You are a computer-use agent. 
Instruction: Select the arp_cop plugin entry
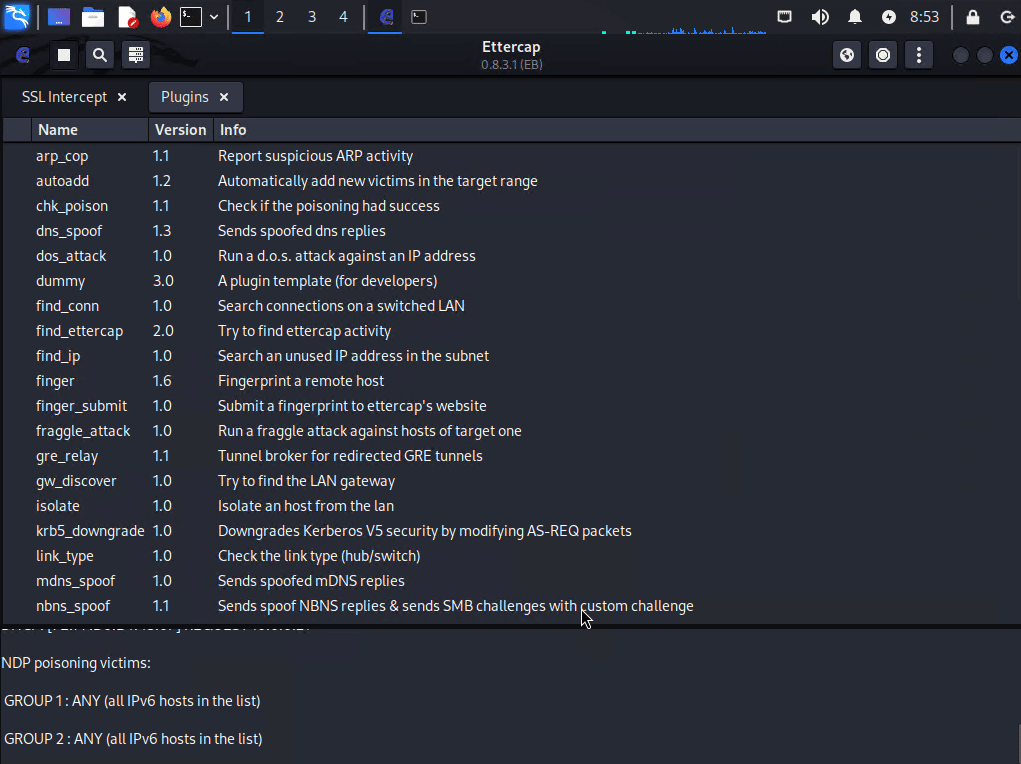pyautogui.click(x=62, y=156)
